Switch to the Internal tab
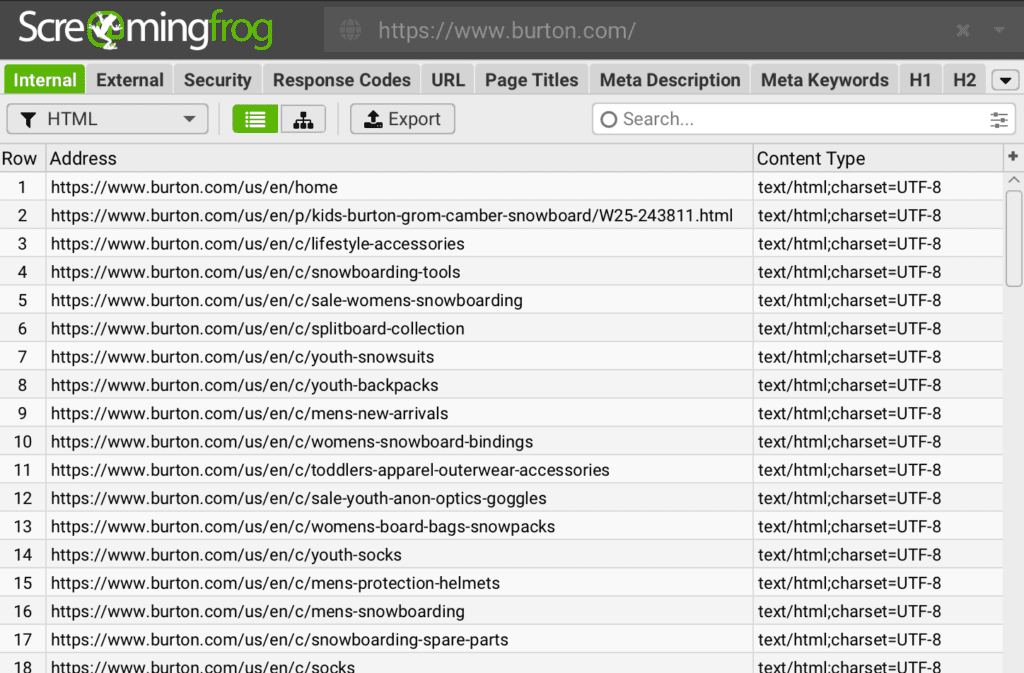1024x673 pixels. 44,80
